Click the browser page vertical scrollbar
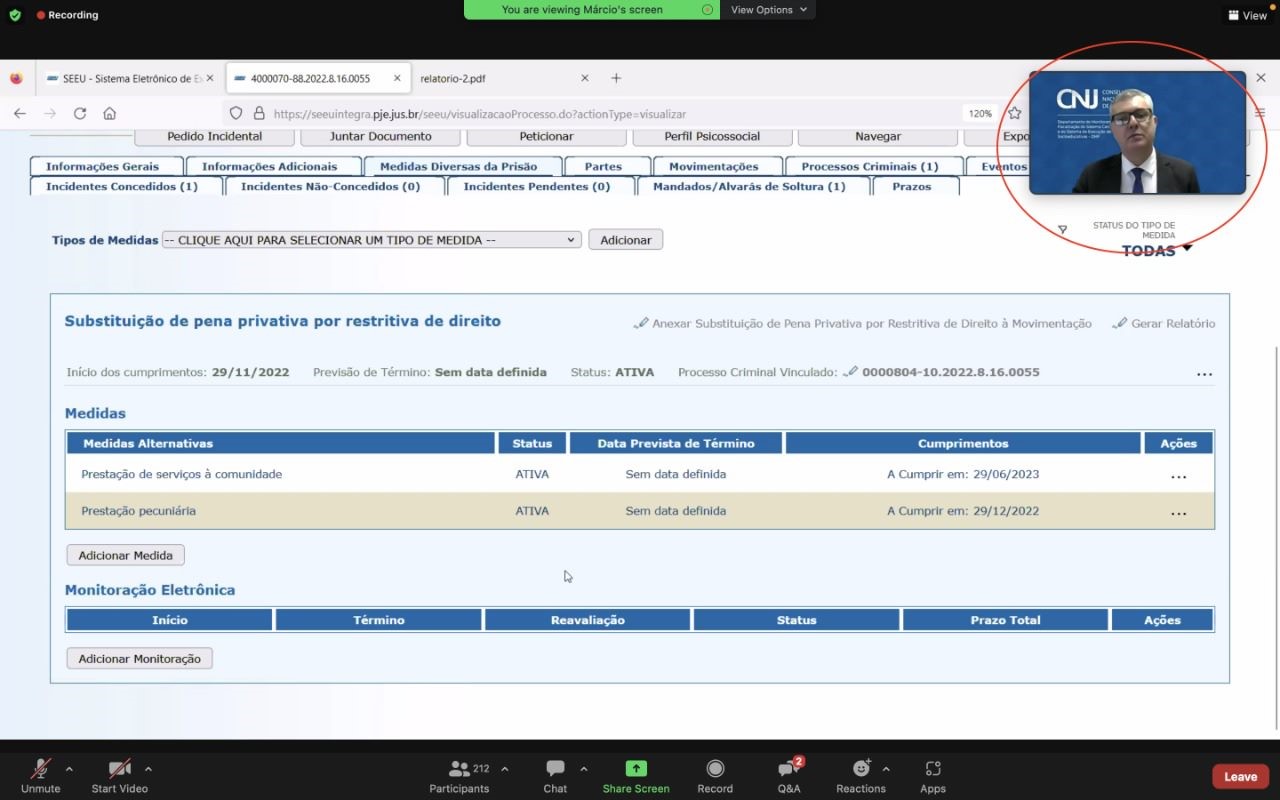This screenshot has height=800, width=1280. click(1273, 530)
